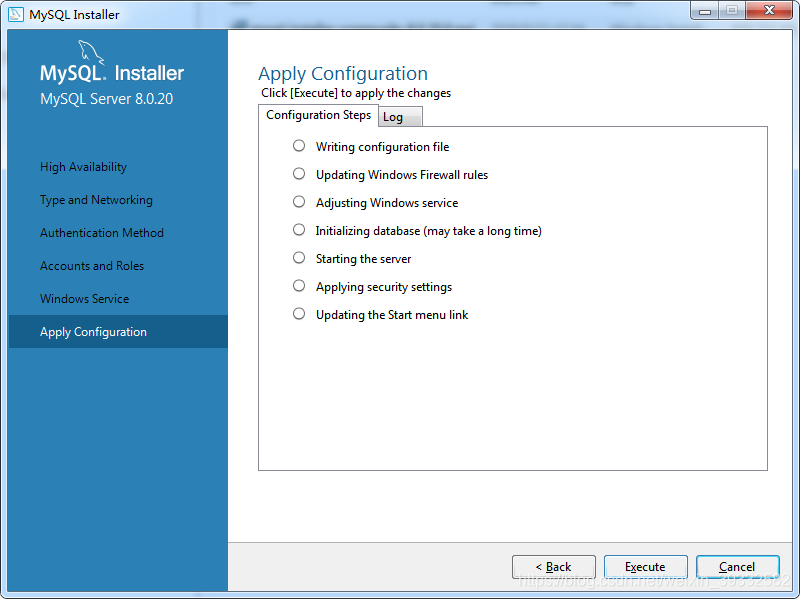
Task: Open the Configuration Steps tab
Action: click(x=318, y=115)
